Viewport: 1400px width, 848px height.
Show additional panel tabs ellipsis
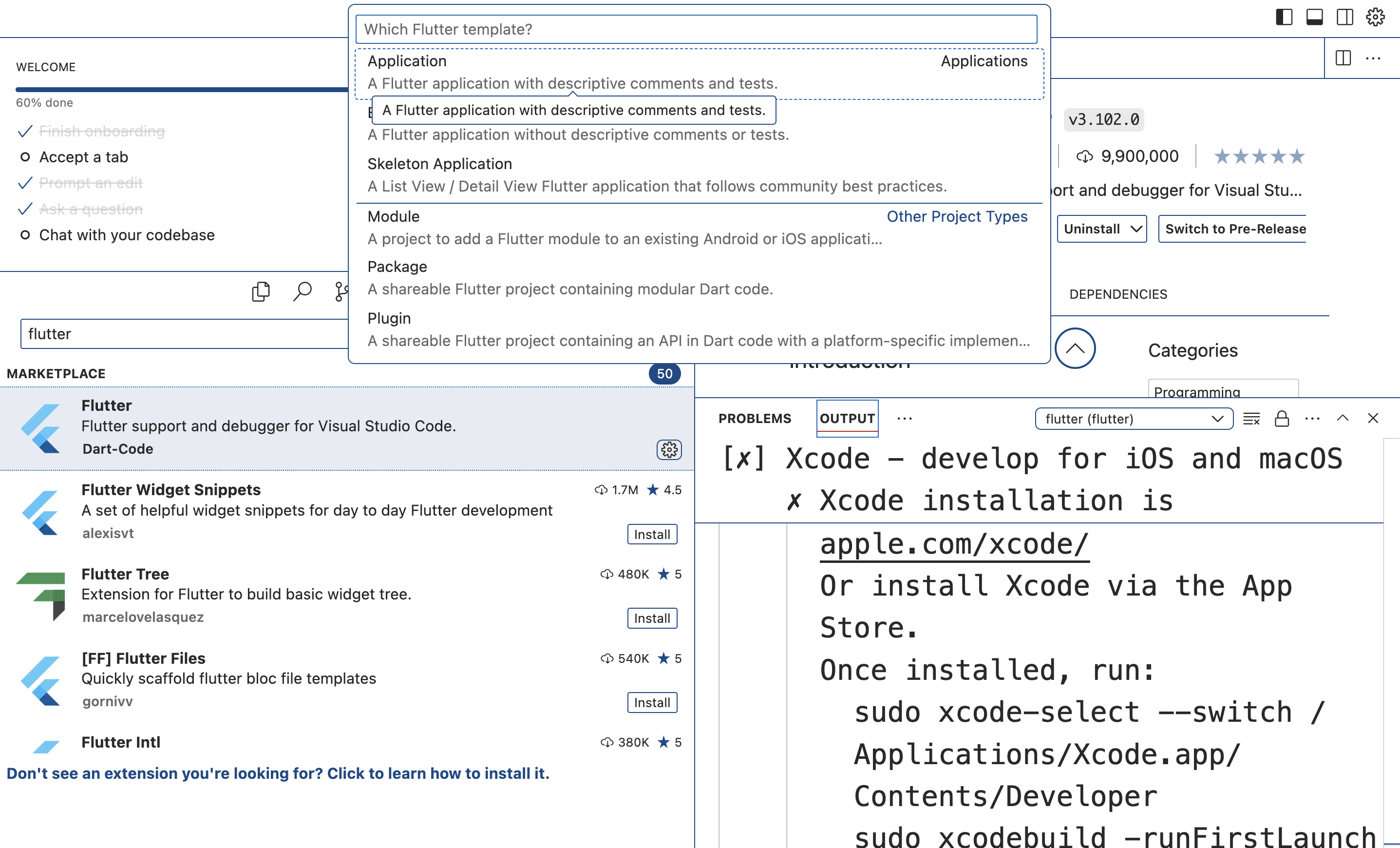click(x=905, y=419)
